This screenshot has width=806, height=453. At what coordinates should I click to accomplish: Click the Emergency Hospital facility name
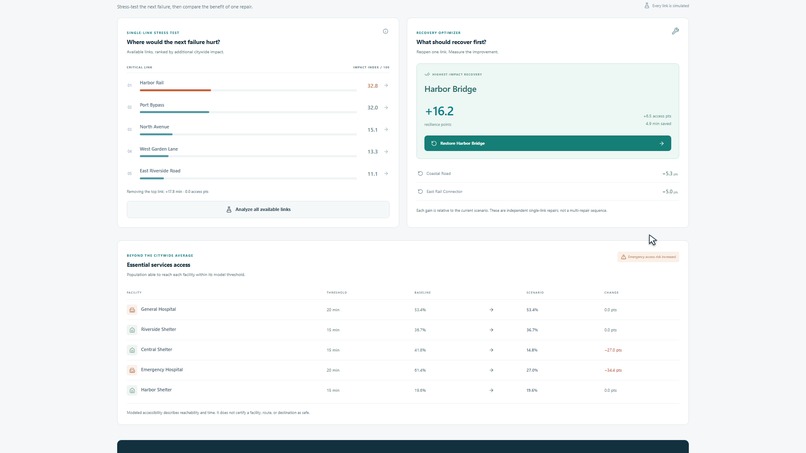[x=162, y=370]
